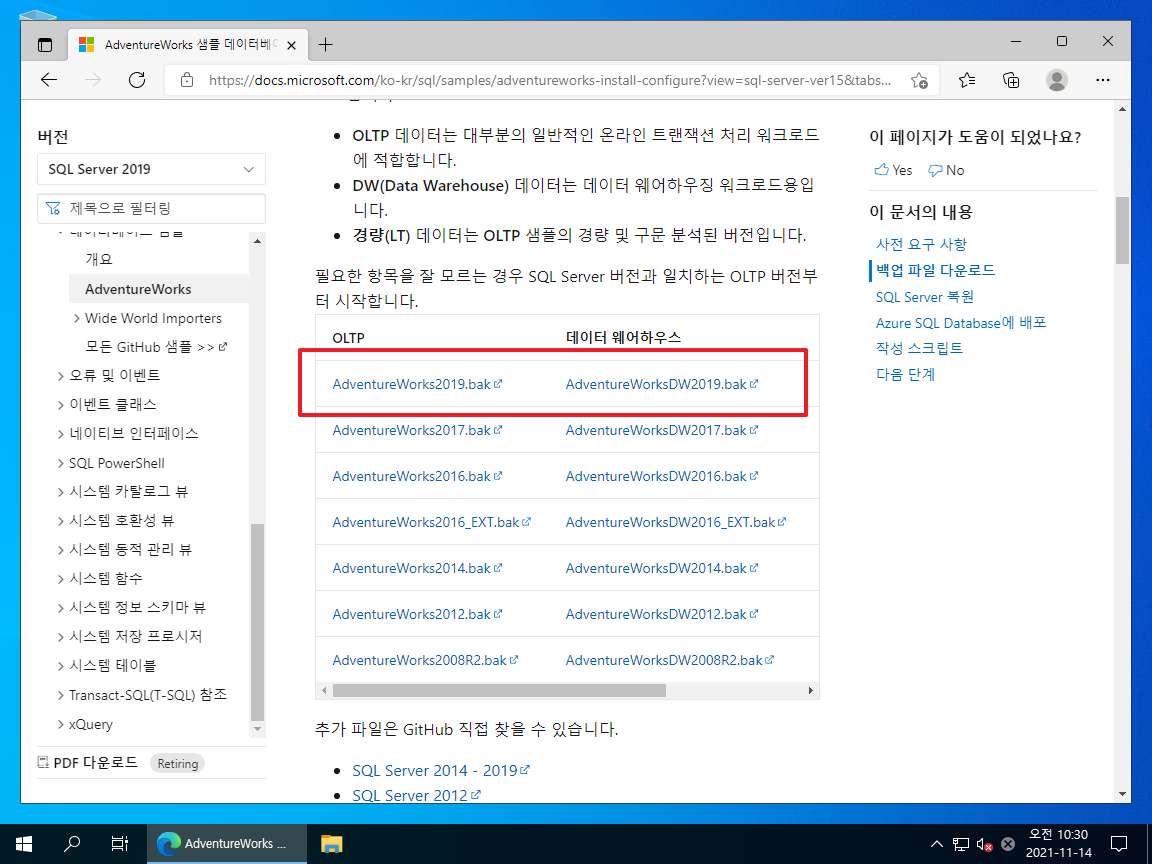The width and height of the screenshot is (1152, 864).
Task: Open the Edge profile avatar
Action: [1056, 80]
